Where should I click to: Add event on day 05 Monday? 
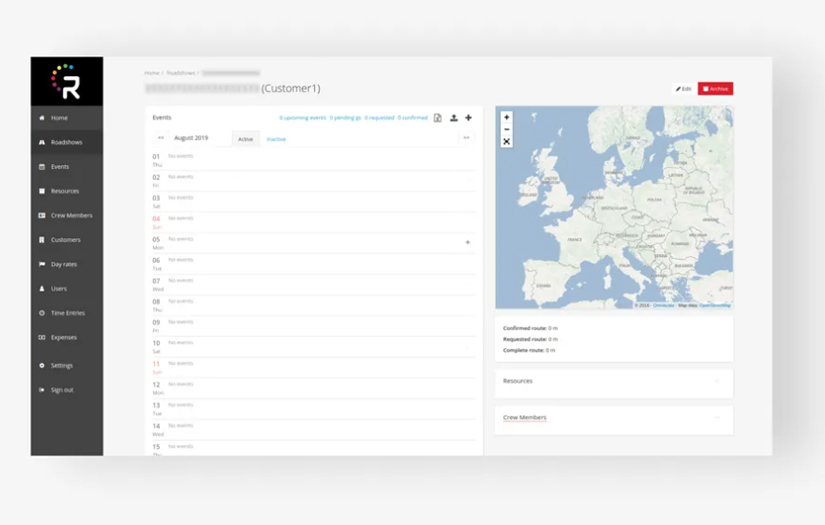click(x=467, y=242)
